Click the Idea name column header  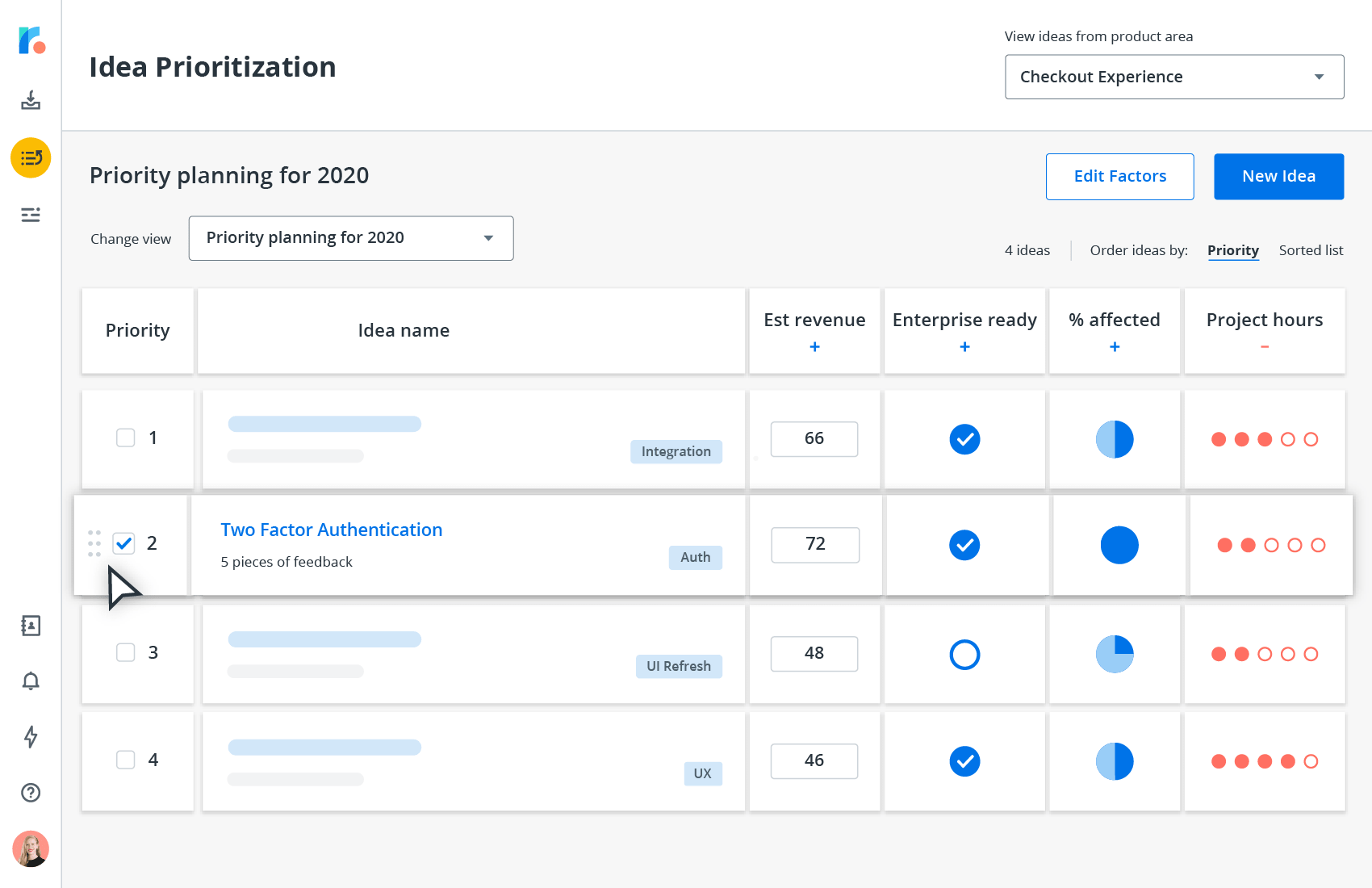click(x=471, y=330)
